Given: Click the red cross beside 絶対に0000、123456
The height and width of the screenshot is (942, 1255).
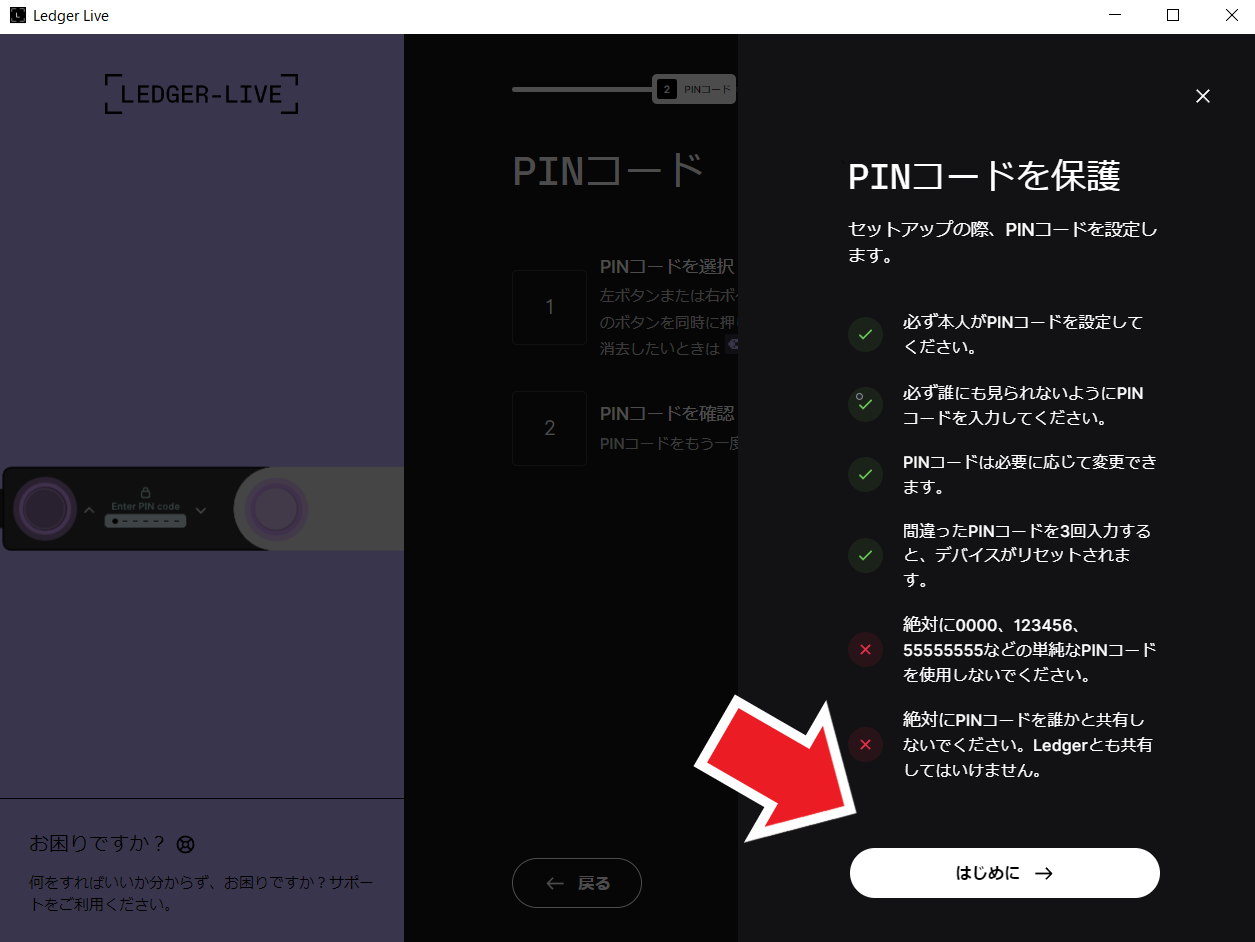Looking at the screenshot, I should point(865,650).
